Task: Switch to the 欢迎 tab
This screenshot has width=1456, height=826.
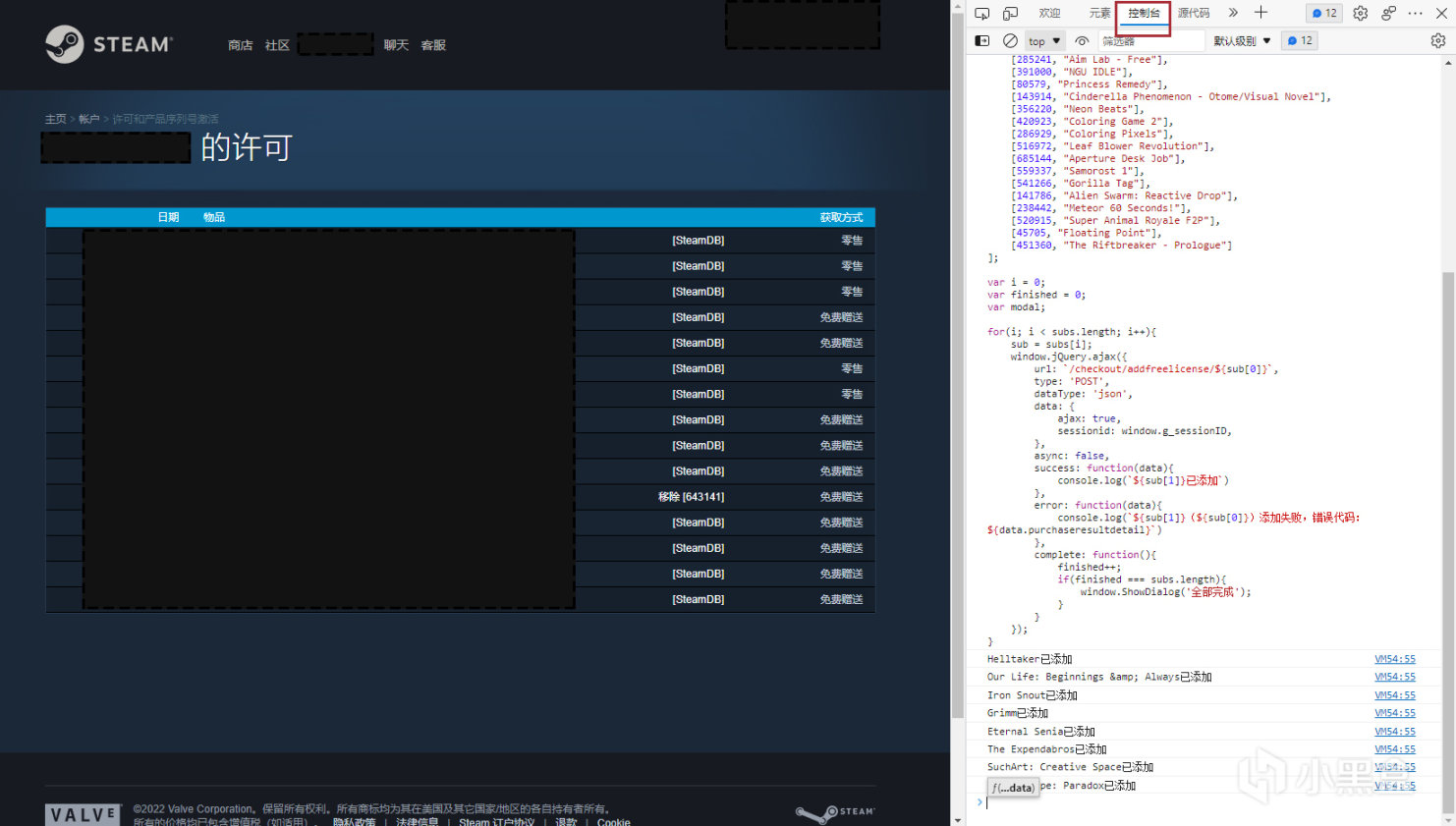Action: pos(1049,13)
